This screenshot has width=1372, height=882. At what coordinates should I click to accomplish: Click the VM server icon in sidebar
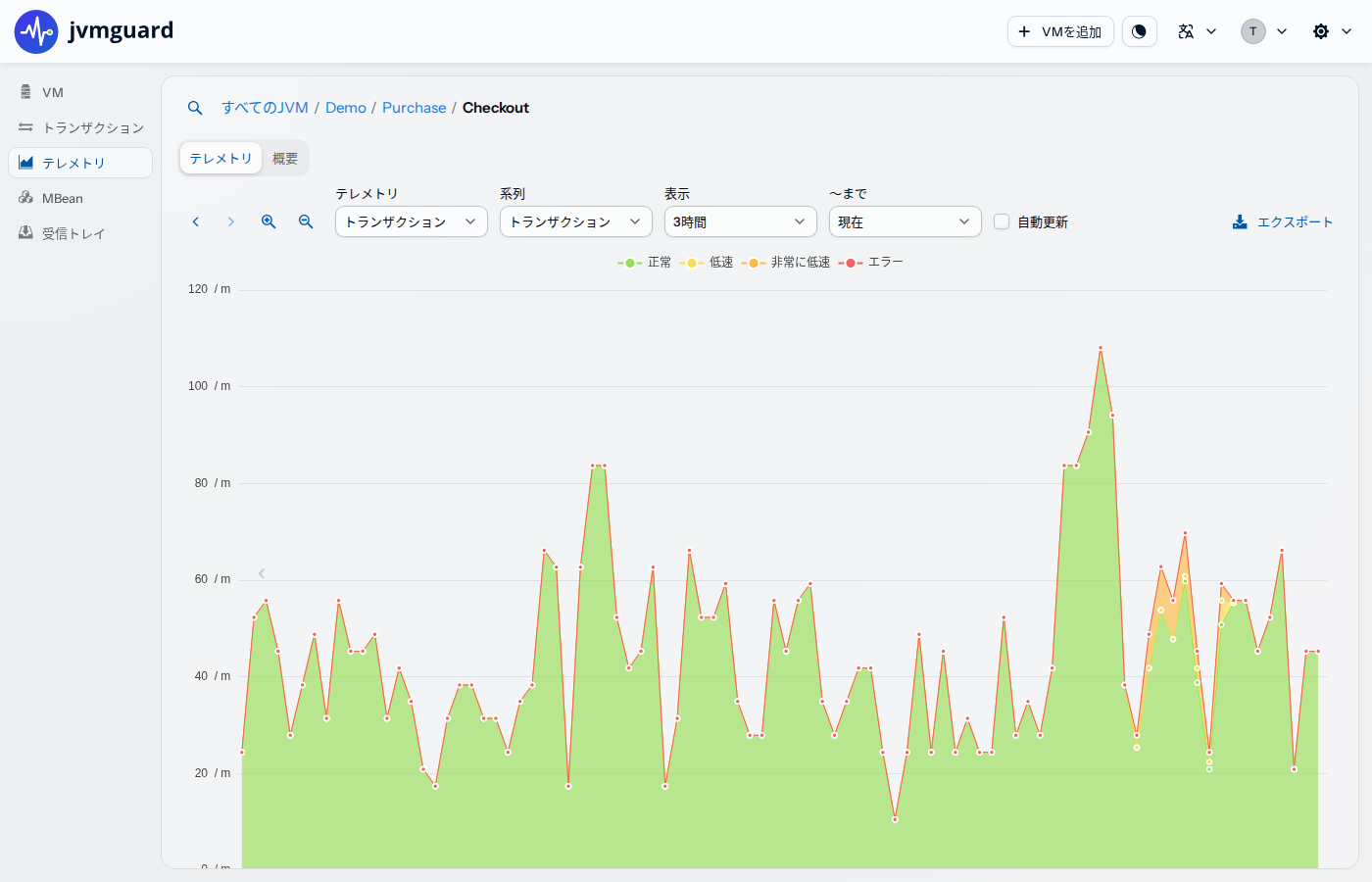click(x=25, y=92)
